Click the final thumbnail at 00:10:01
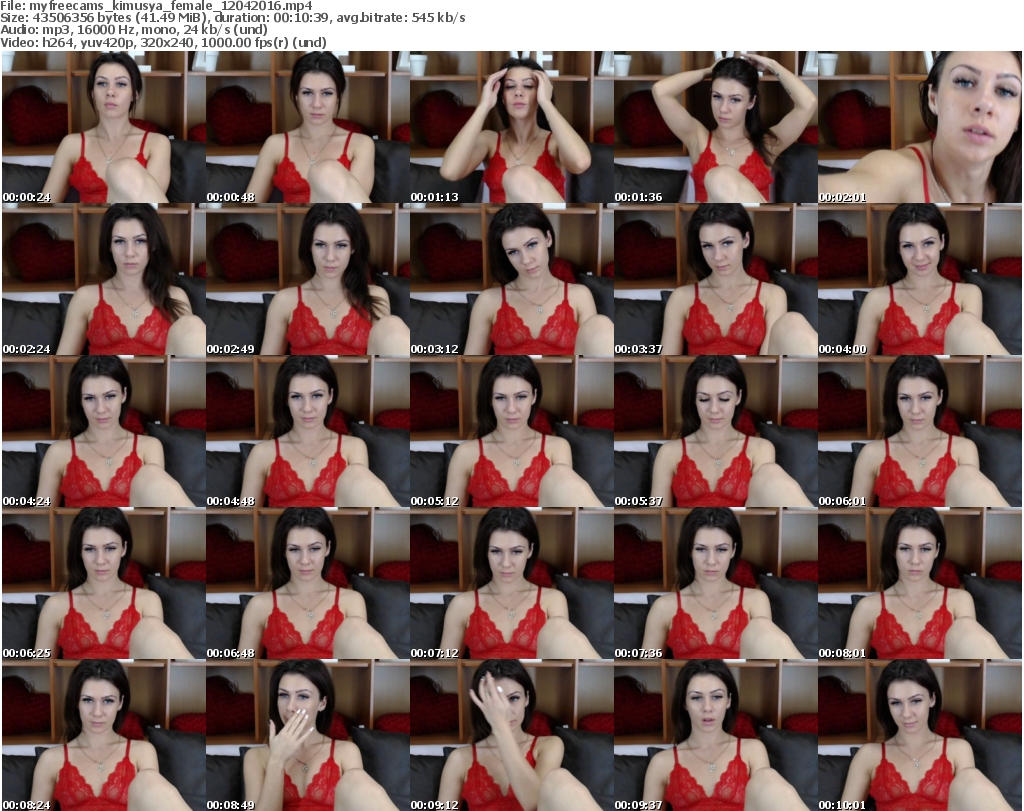The image size is (1024, 811). point(919,735)
